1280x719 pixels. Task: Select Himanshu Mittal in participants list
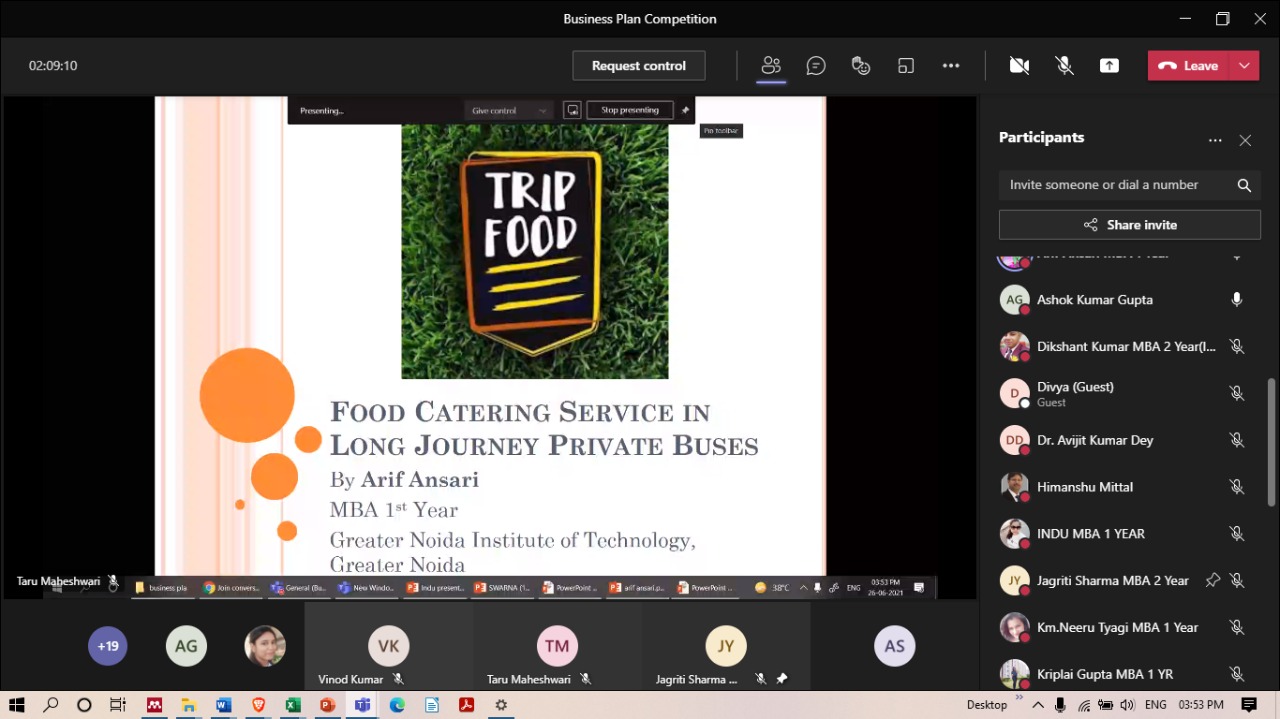coord(1085,487)
